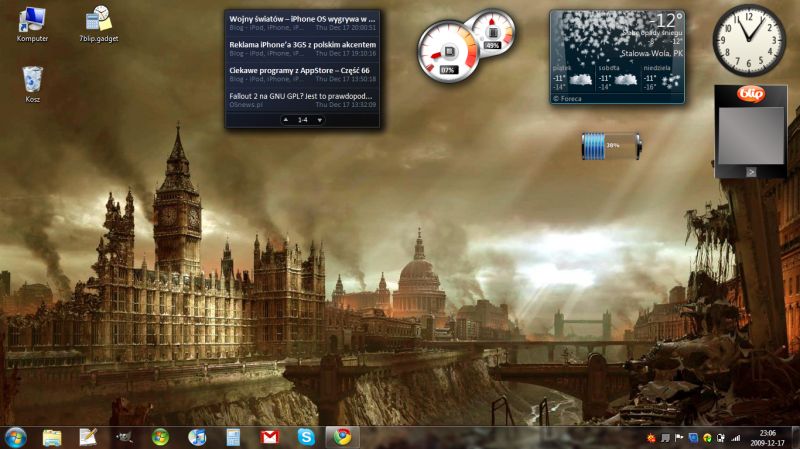
Task: Go to previous feed page with up arrow
Action: [x=286, y=120]
